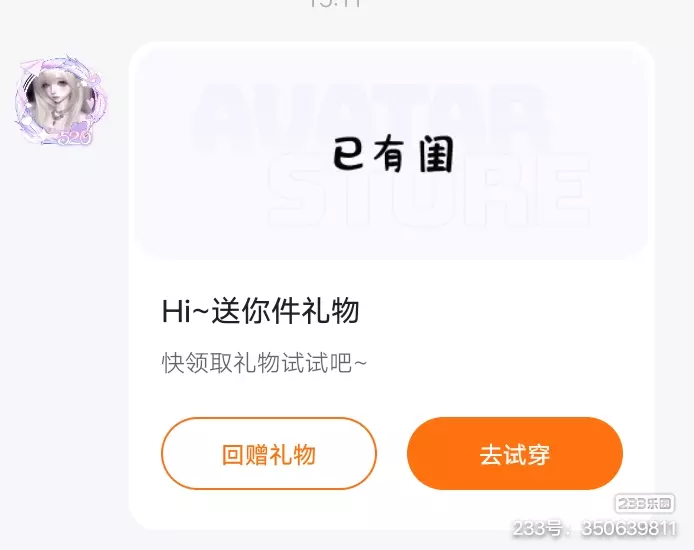694x550 pixels.
Task: Open the sender's doll avatar profile
Action: (61, 100)
